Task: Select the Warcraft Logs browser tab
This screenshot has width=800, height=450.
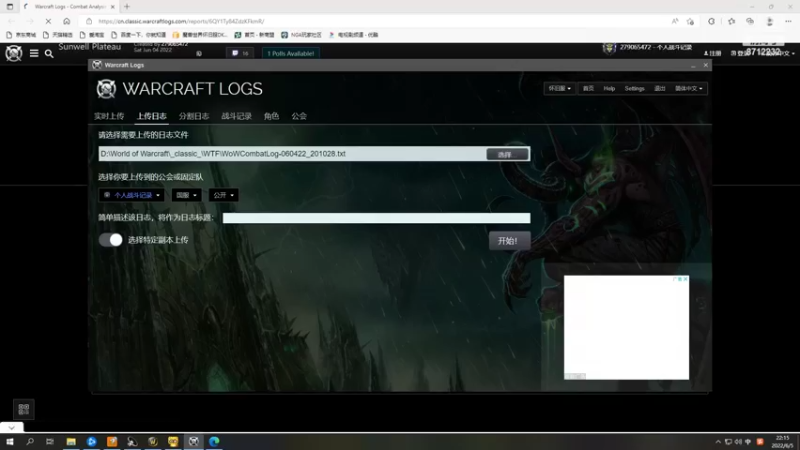Action: [69, 7]
